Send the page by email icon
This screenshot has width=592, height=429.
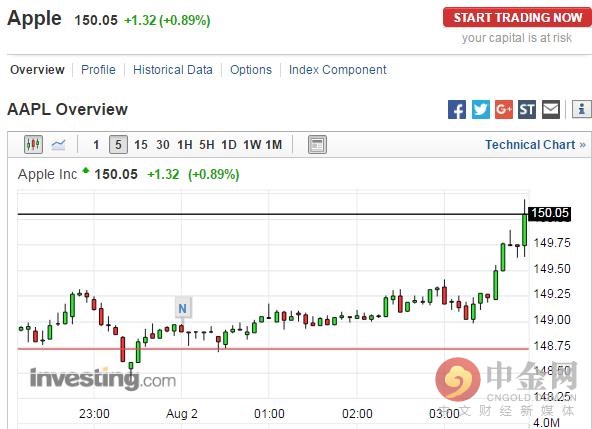pos(551,110)
